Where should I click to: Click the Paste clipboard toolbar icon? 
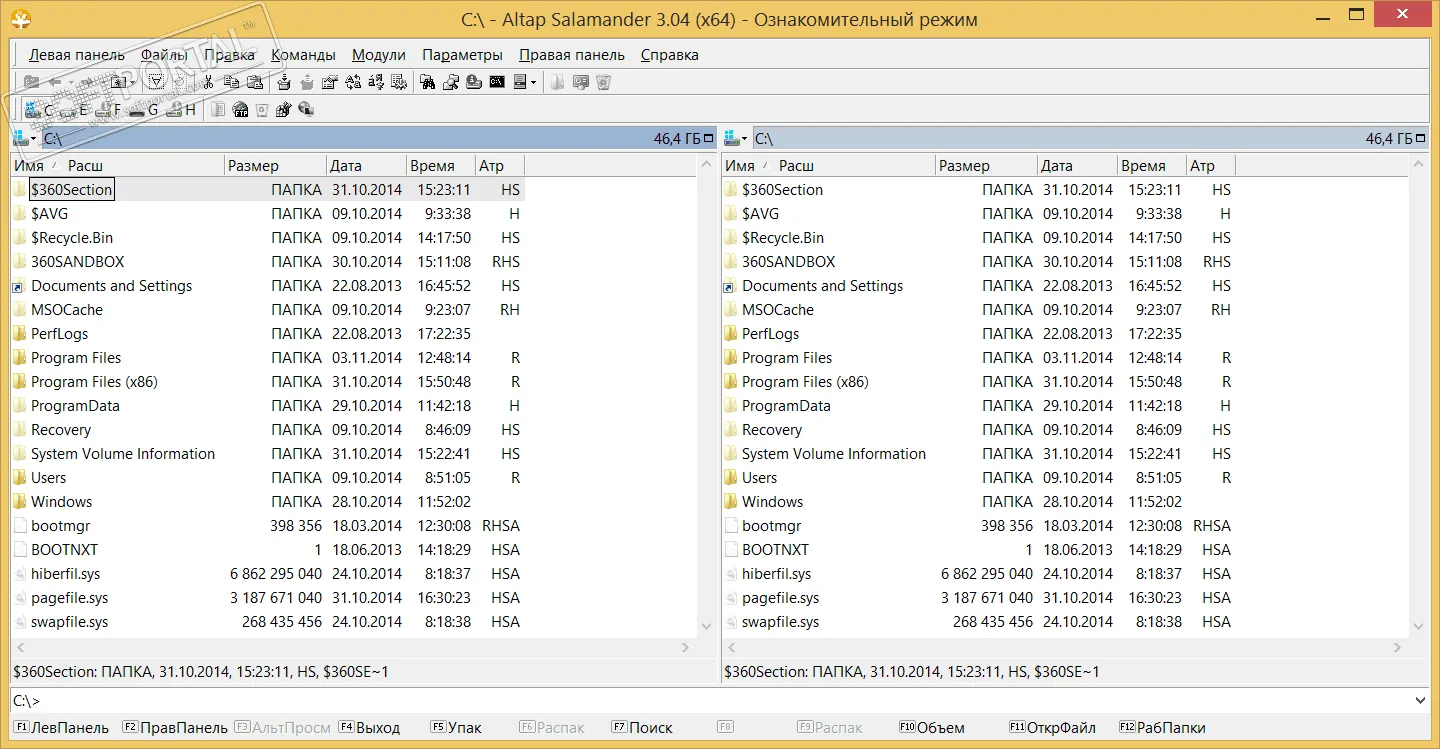click(x=255, y=82)
